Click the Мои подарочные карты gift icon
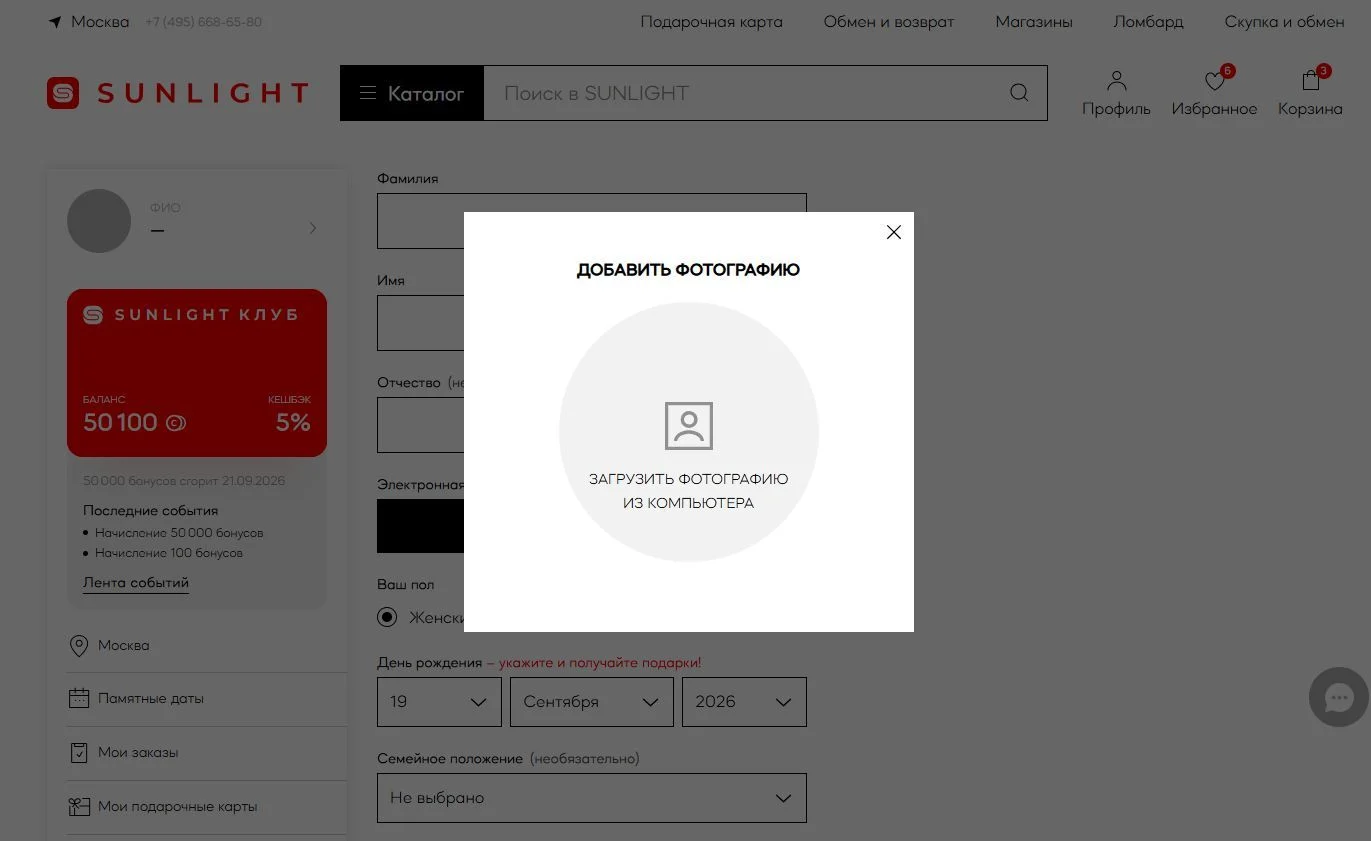The image size is (1371, 841). point(79,807)
